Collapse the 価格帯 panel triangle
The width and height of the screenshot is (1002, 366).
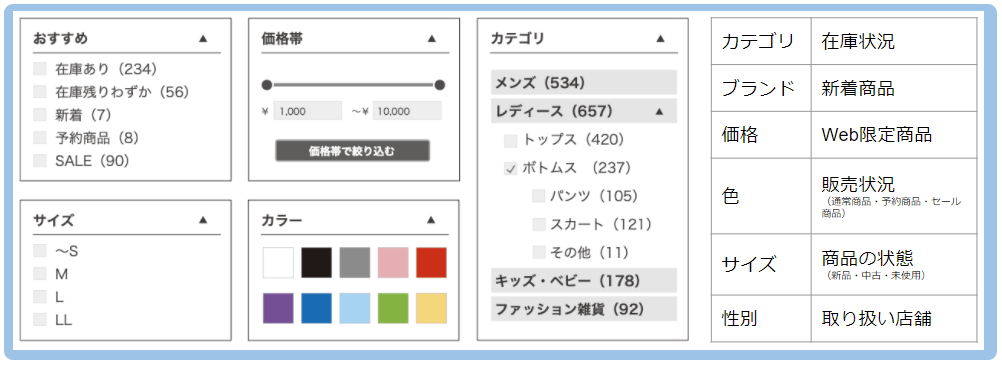coord(431,38)
